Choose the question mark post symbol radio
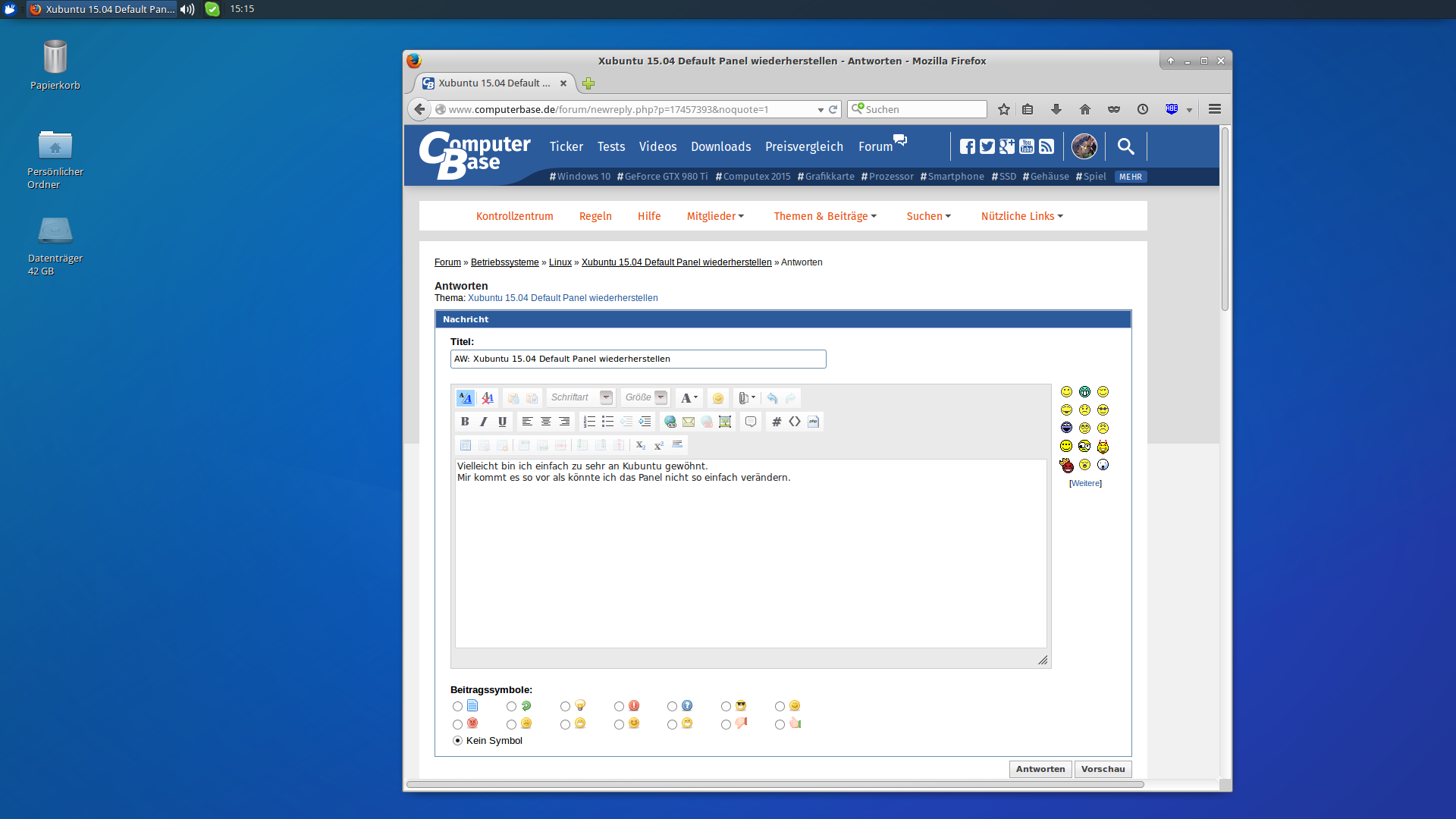Viewport: 1456px width, 819px height. click(x=672, y=707)
